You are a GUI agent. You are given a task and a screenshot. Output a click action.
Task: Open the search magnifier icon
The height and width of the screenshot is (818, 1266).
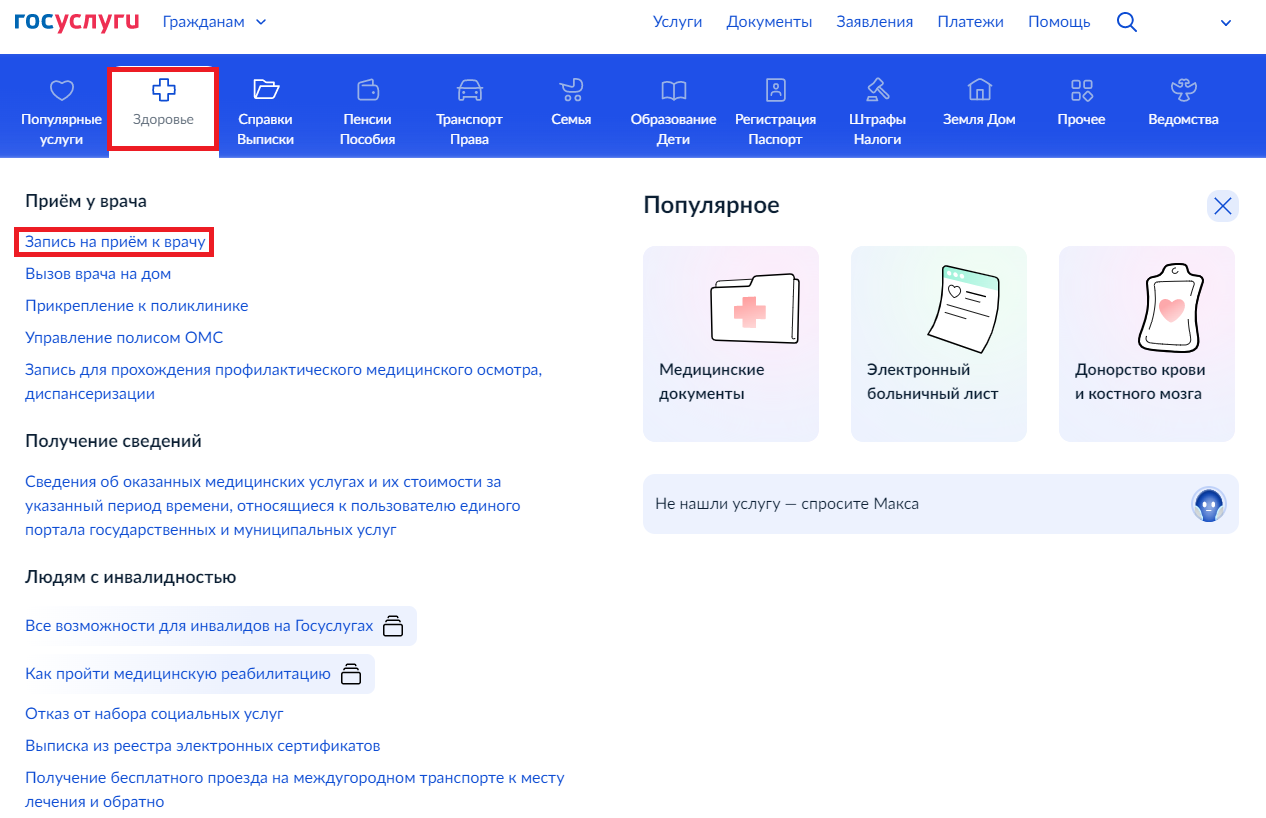(x=1127, y=22)
